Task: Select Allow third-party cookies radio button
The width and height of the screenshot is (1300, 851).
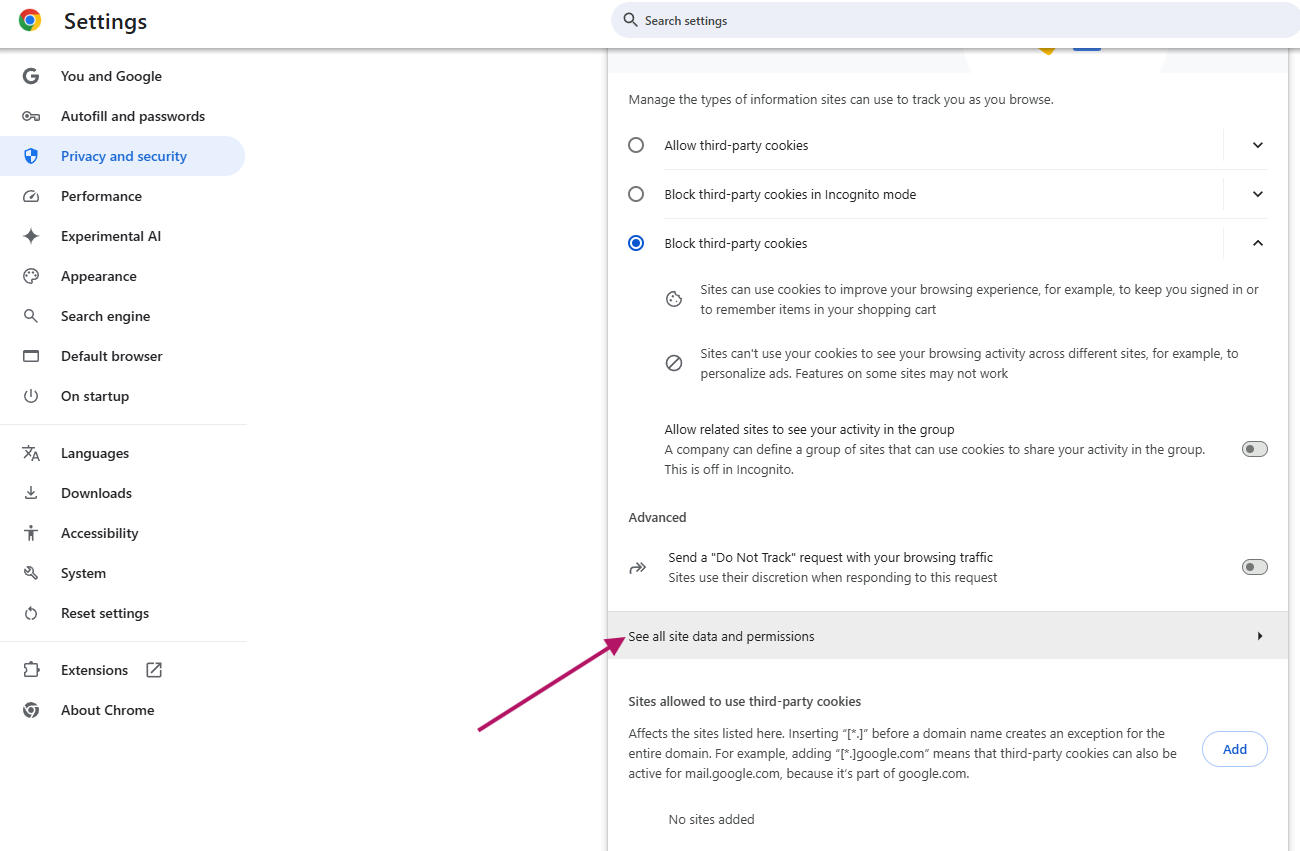Action: coord(636,145)
